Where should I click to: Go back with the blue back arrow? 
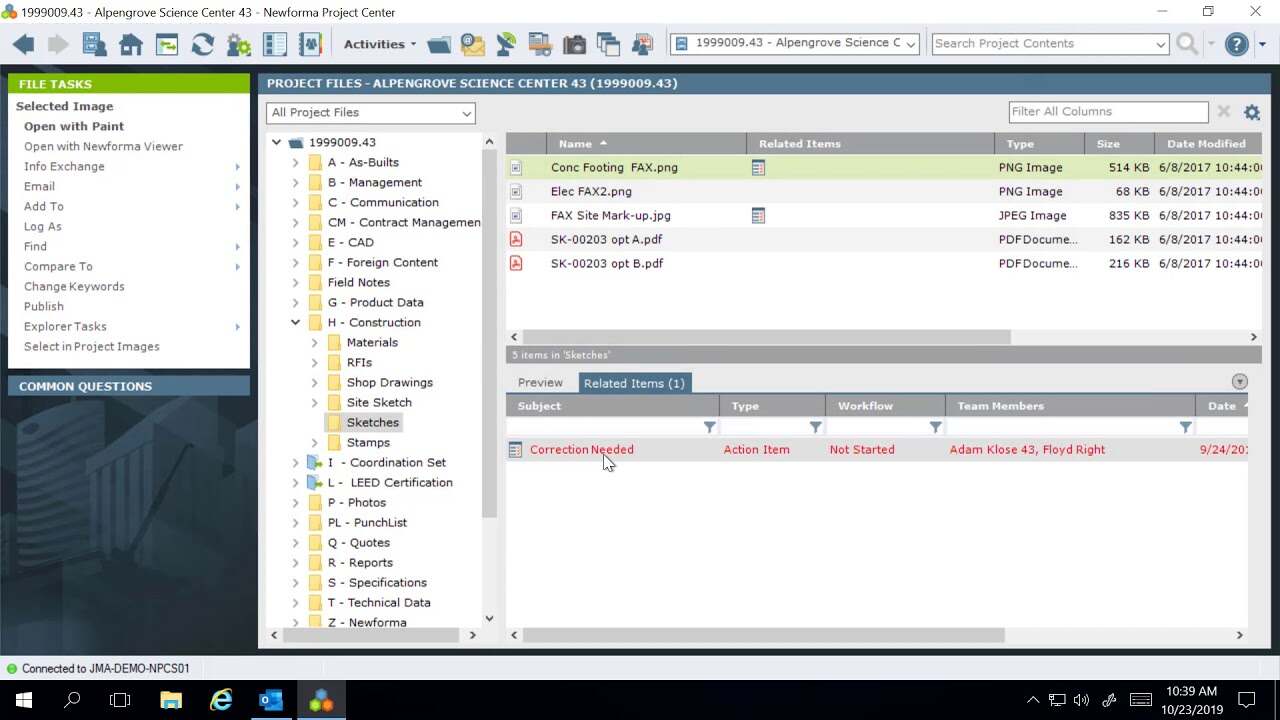(24, 44)
